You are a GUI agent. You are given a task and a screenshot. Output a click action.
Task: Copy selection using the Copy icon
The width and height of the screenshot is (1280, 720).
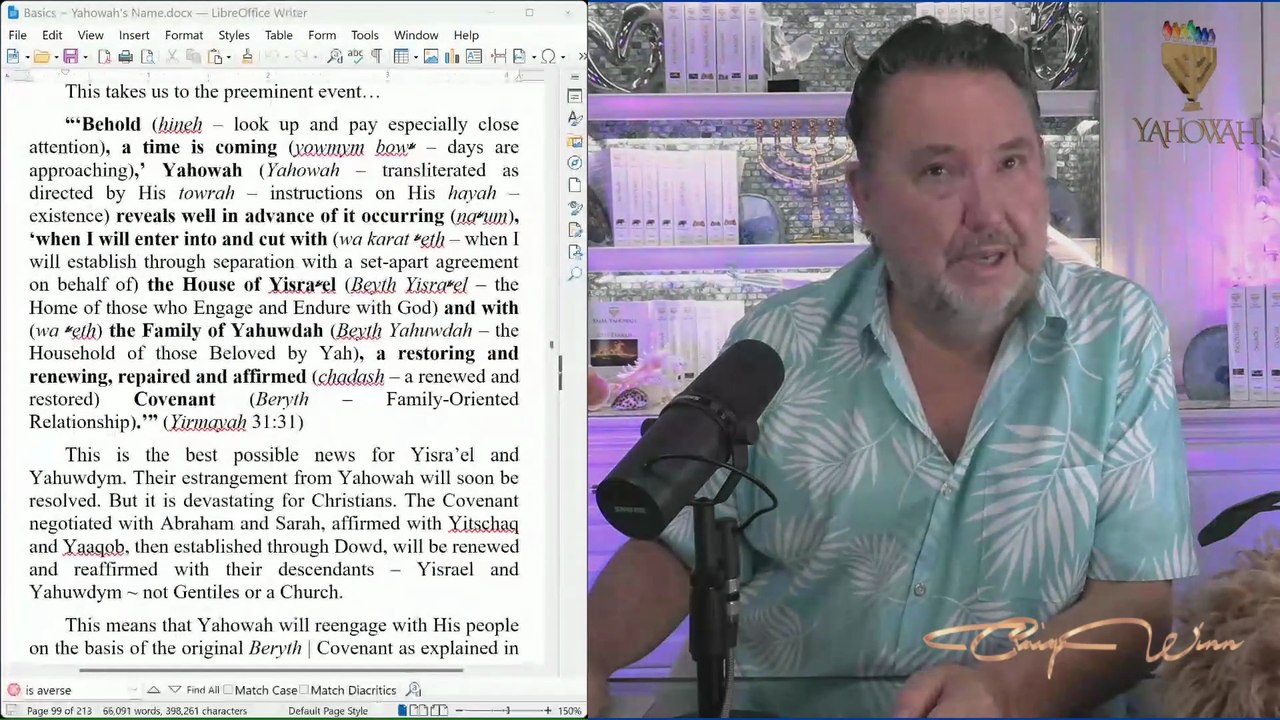tap(193, 57)
